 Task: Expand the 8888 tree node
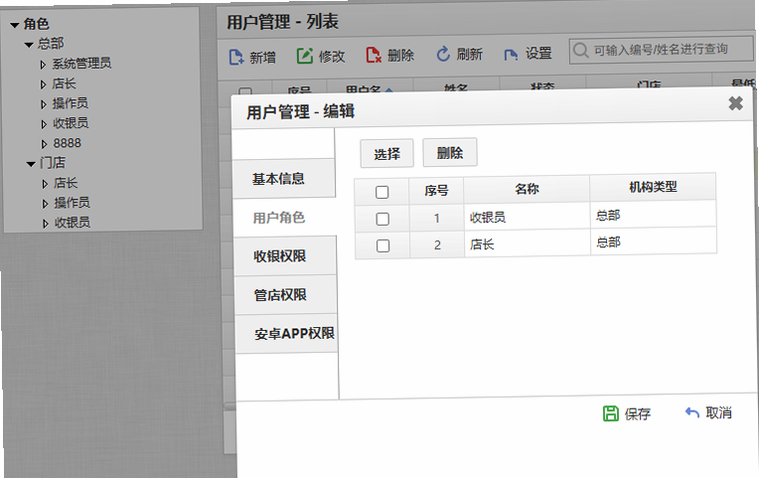45,144
